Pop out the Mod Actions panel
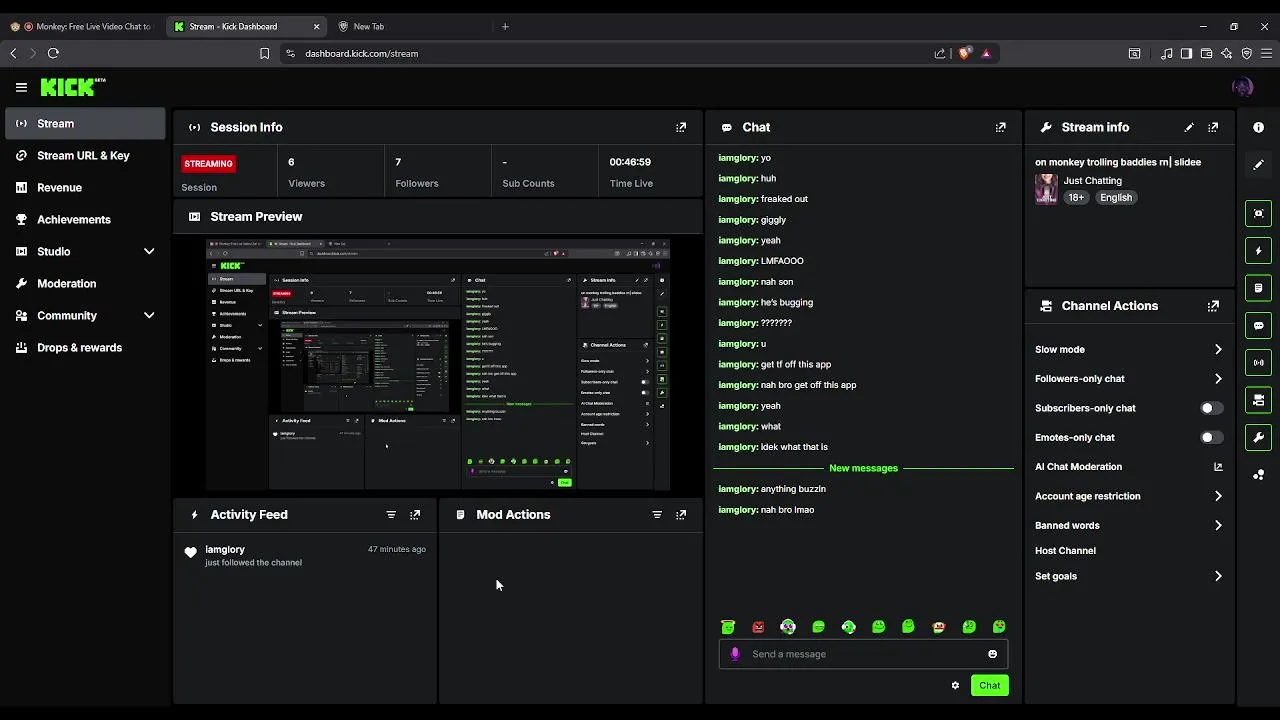Image resolution: width=1280 pixels, height=720 pixels. click(x=681, y=514)
